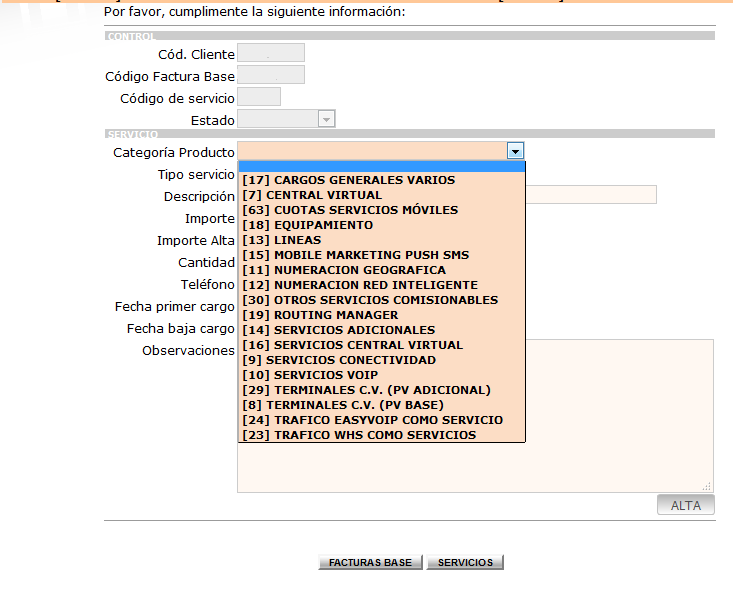
Task: Select the blank highlighted option in list
Action: point(382,167)
